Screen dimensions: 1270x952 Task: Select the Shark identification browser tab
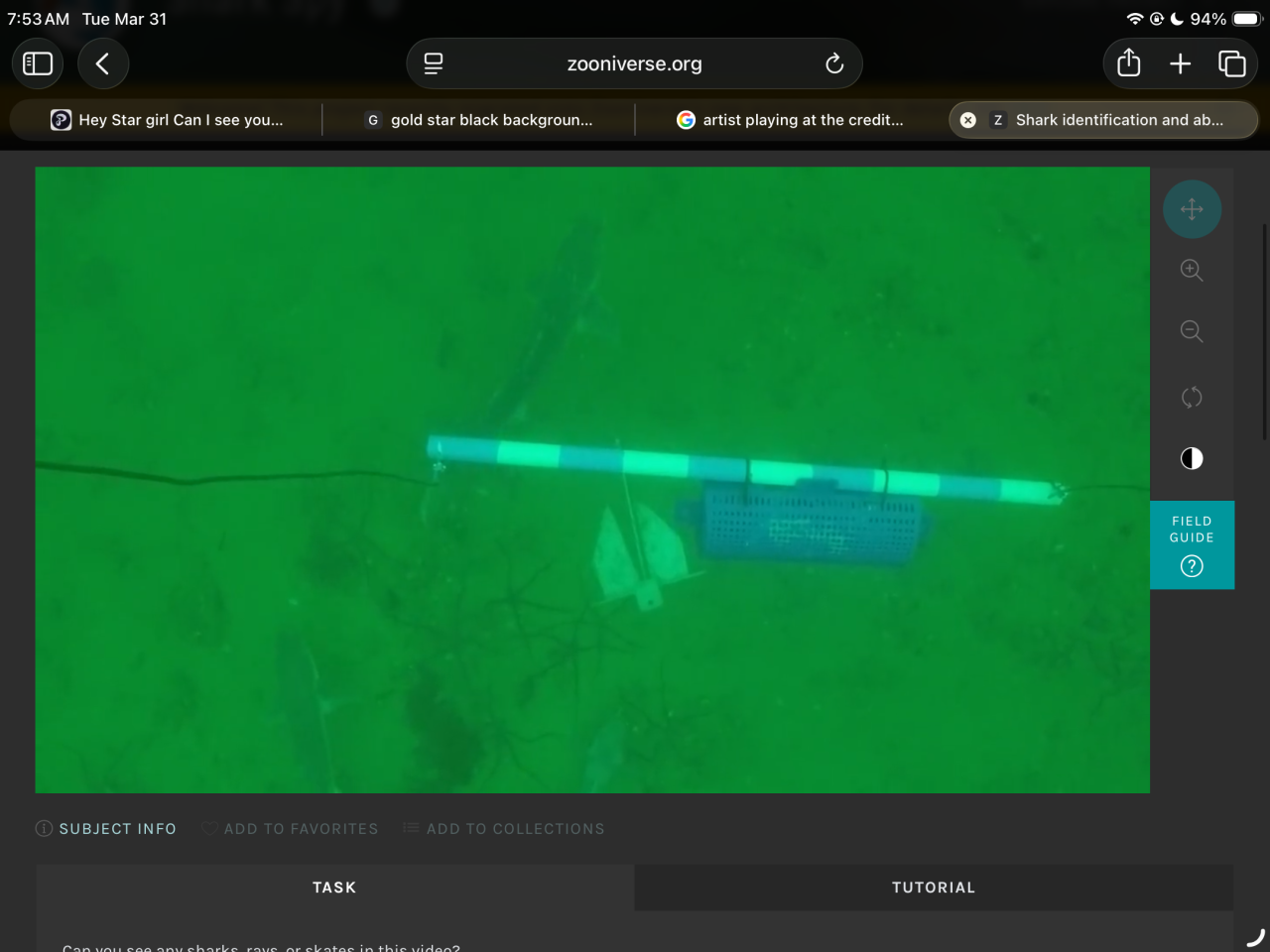pos(1103,120)
